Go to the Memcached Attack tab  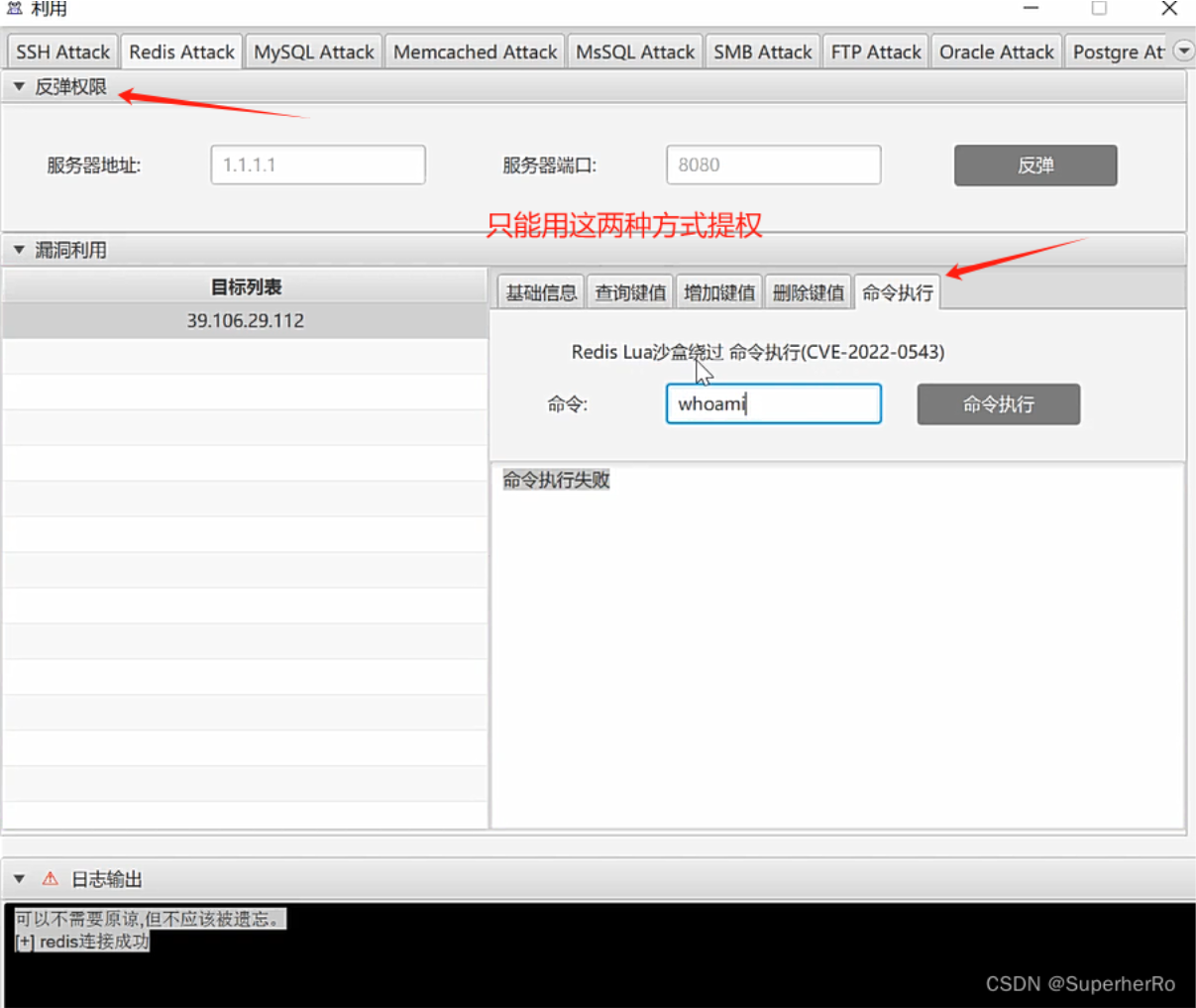pyautogui.click(x=475, y=52)
